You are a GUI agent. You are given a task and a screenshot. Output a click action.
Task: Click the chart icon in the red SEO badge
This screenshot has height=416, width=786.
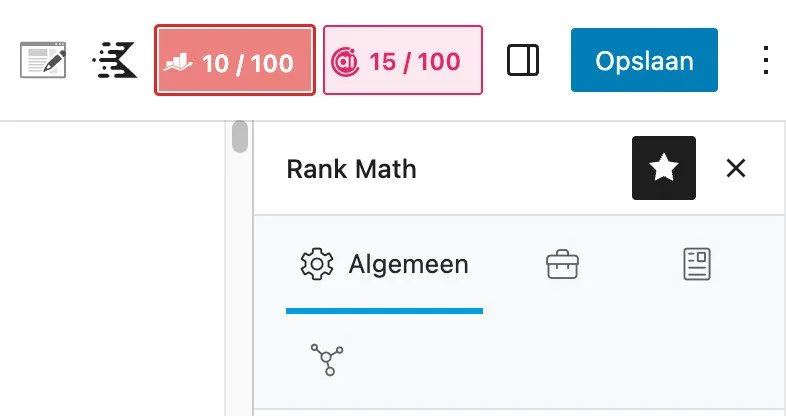(179, 63)
